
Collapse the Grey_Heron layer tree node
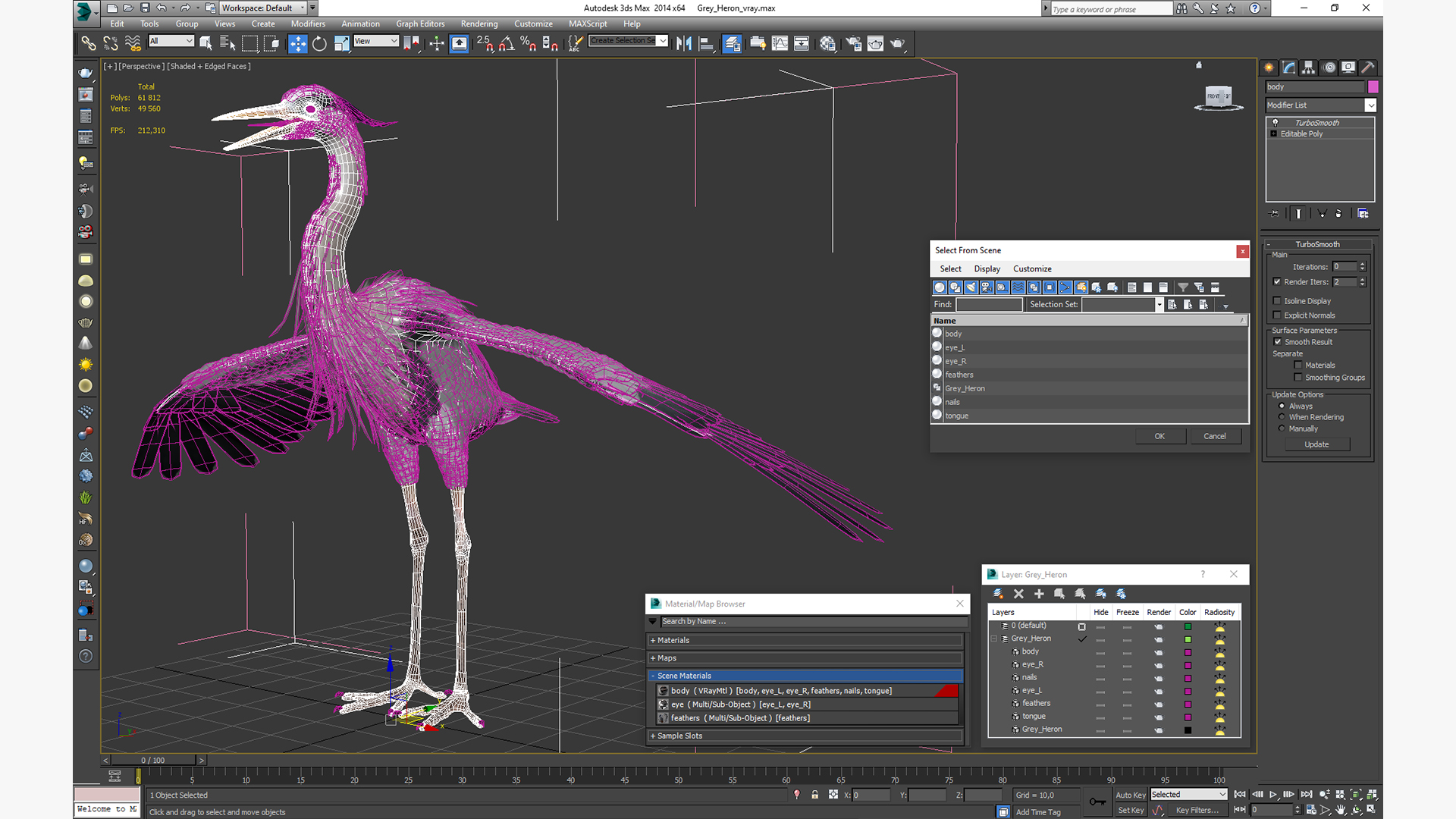[x=994, y=639]
